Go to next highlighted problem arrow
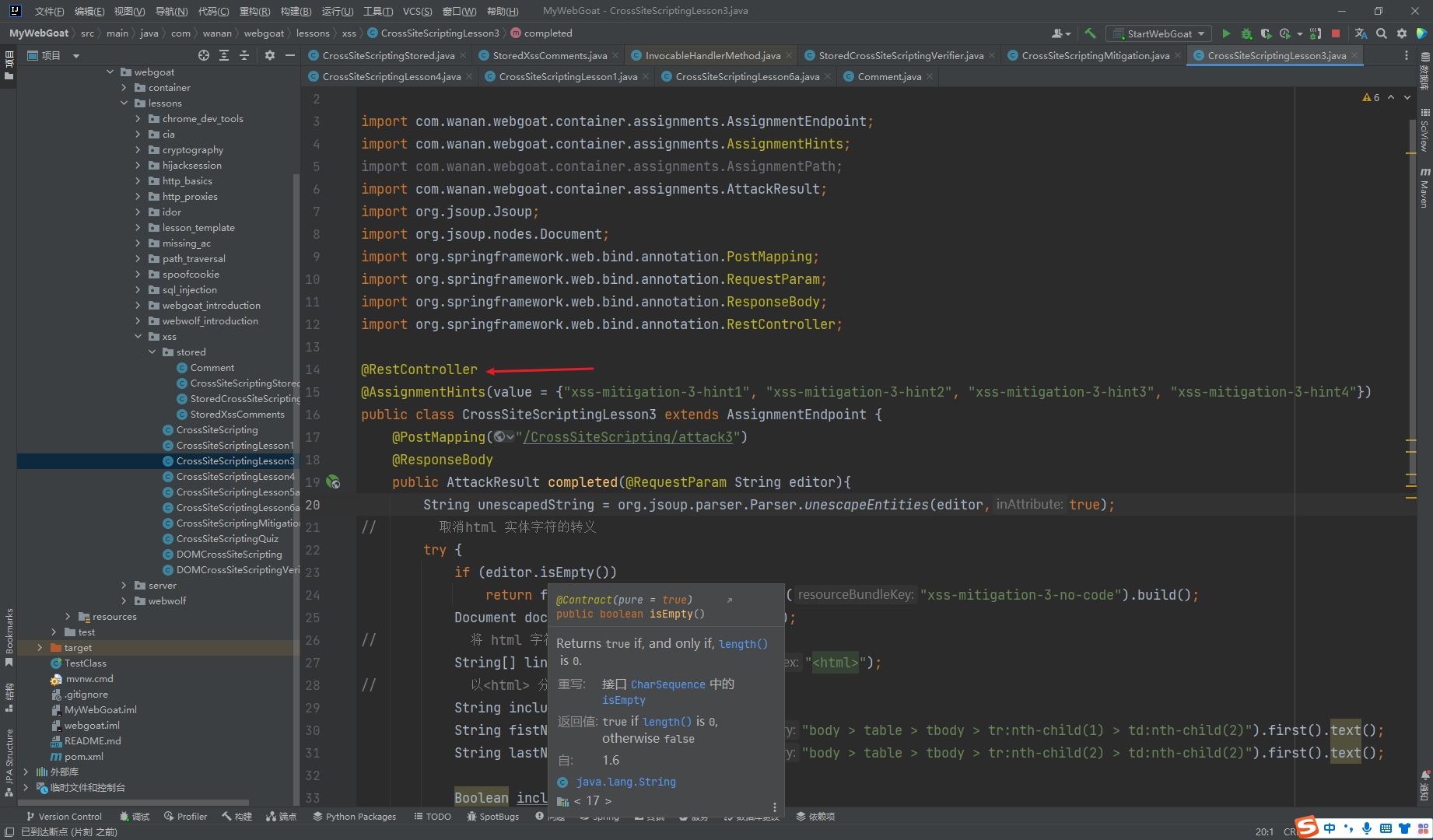Screen dimensions: 1433x840 1407,97
